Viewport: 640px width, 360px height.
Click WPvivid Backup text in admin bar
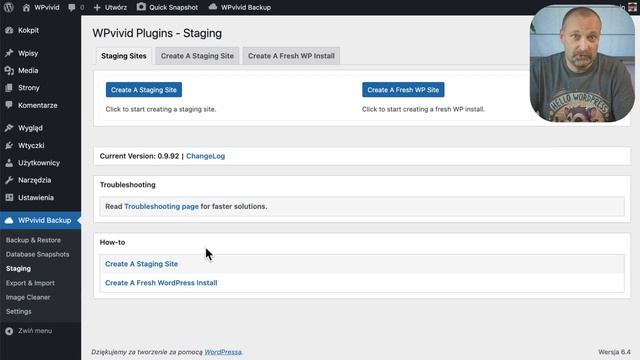point(246,7)
